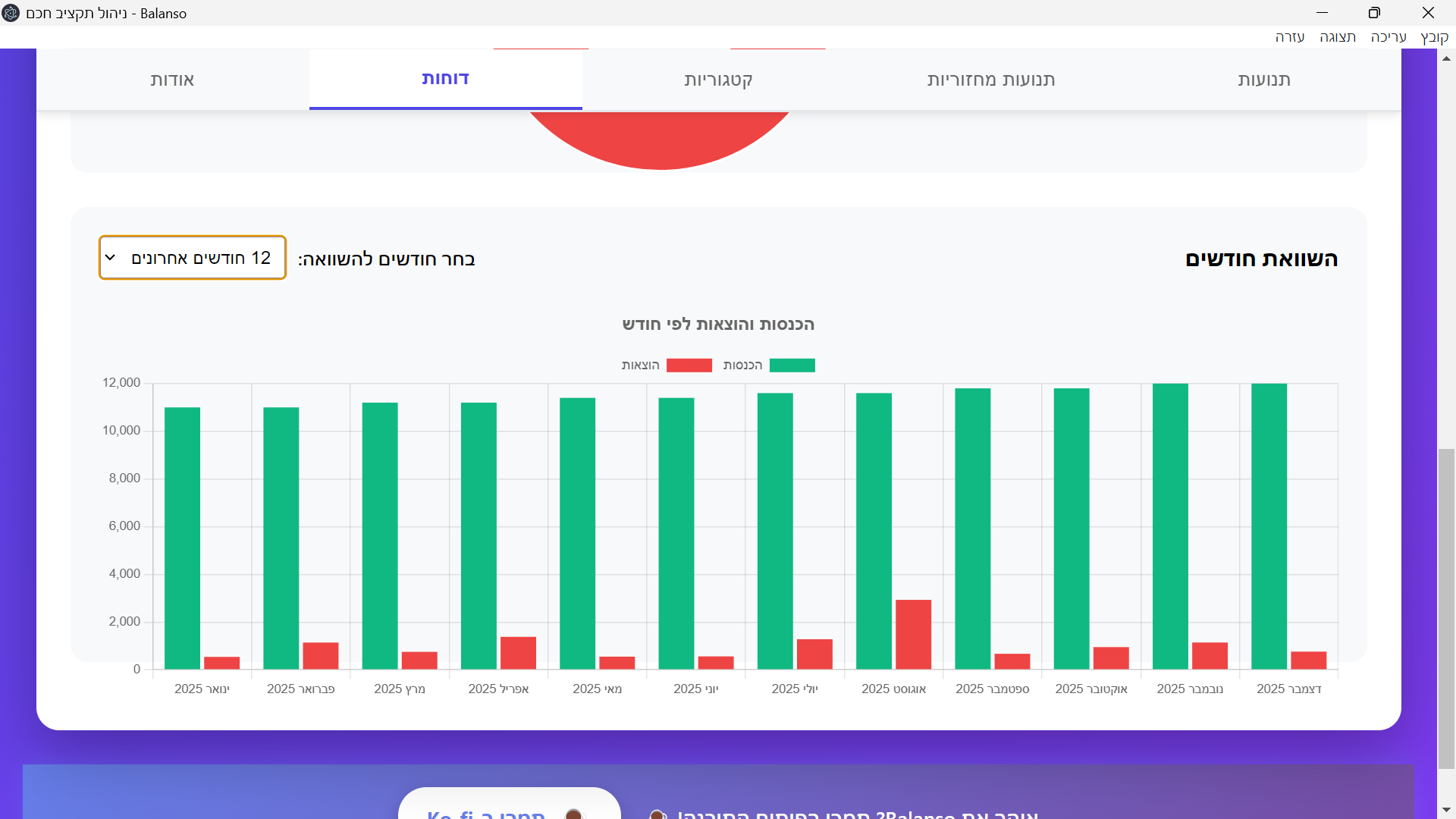1456x819 pixels.
Task: Click the scroll up arrow of the scrollbar
Action: (1446, 59)
